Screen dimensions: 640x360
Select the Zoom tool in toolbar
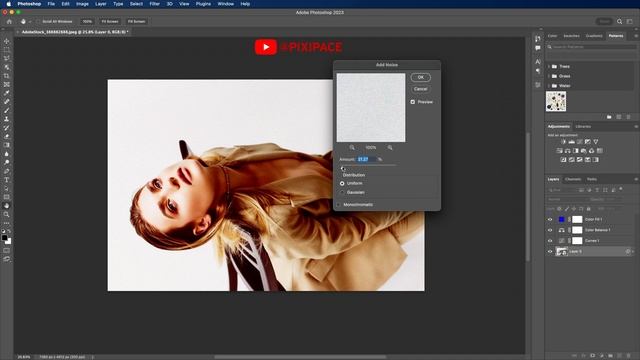[x=7, y=214]
